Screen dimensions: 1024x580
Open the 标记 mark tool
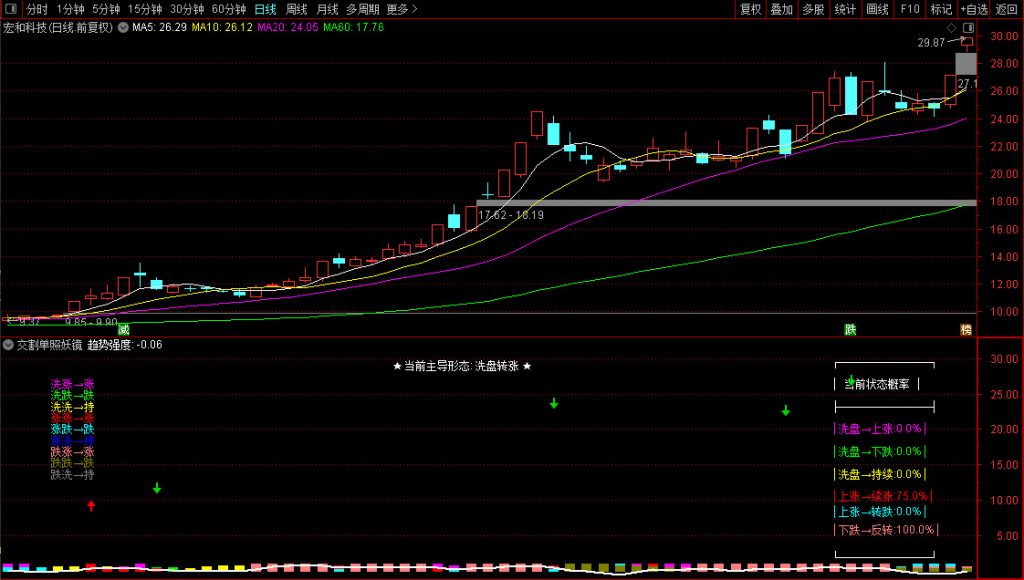click(941, 9)
